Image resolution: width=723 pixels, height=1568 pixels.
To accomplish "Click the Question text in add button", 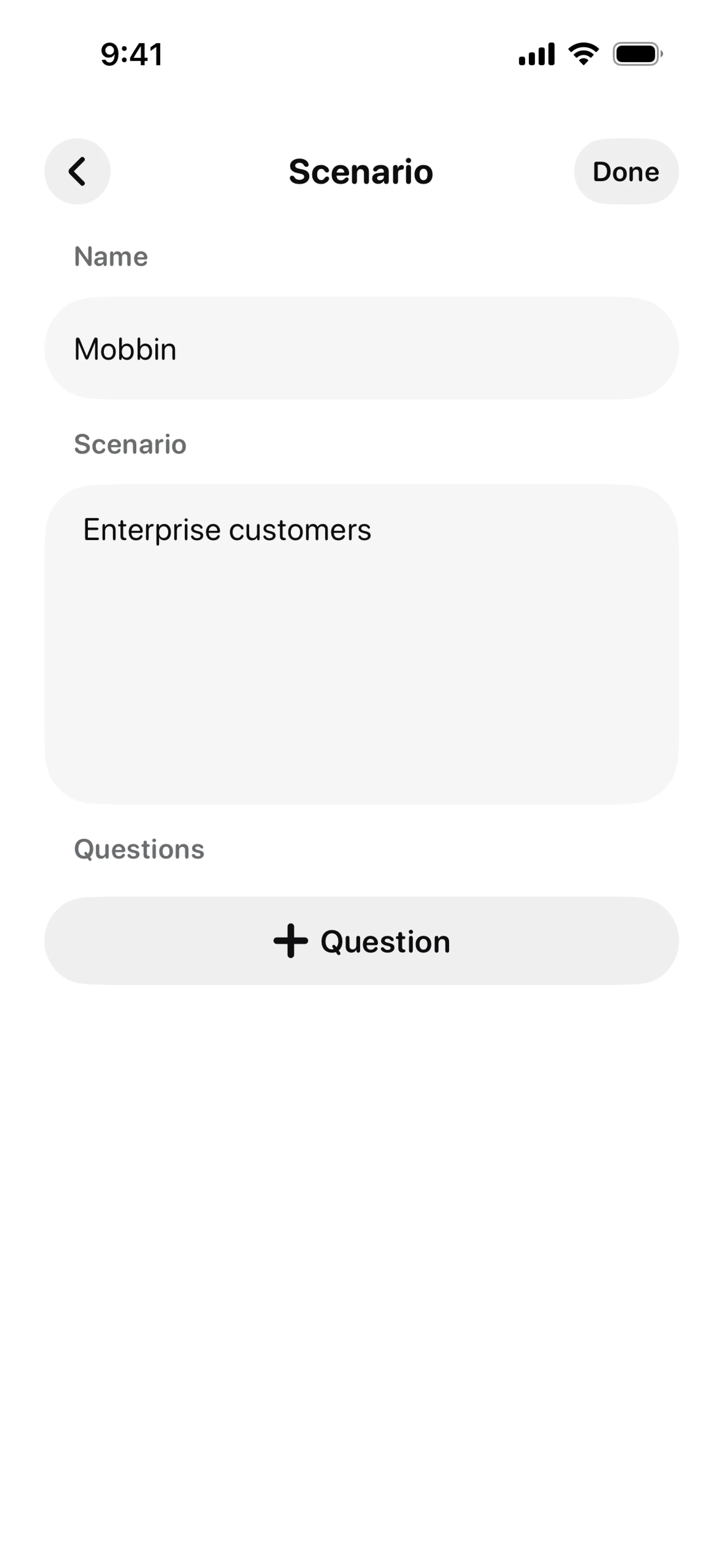I will pos(385,941).
